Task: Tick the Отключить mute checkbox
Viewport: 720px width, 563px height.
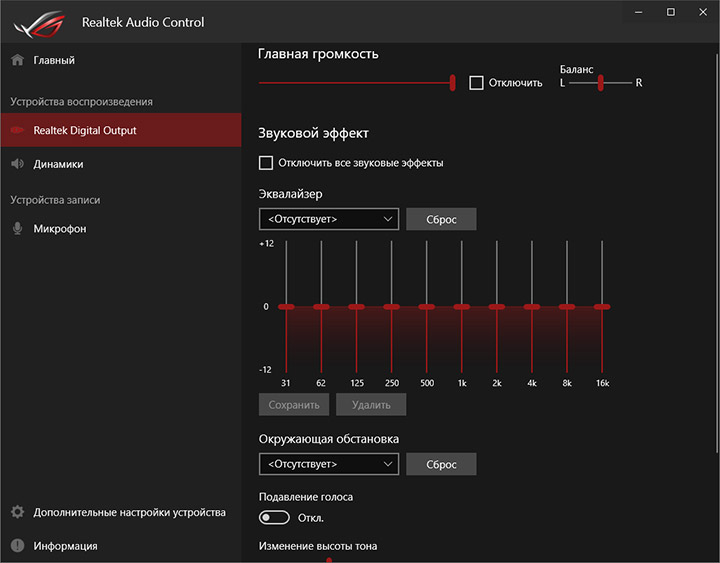Action: coord(476,83)
